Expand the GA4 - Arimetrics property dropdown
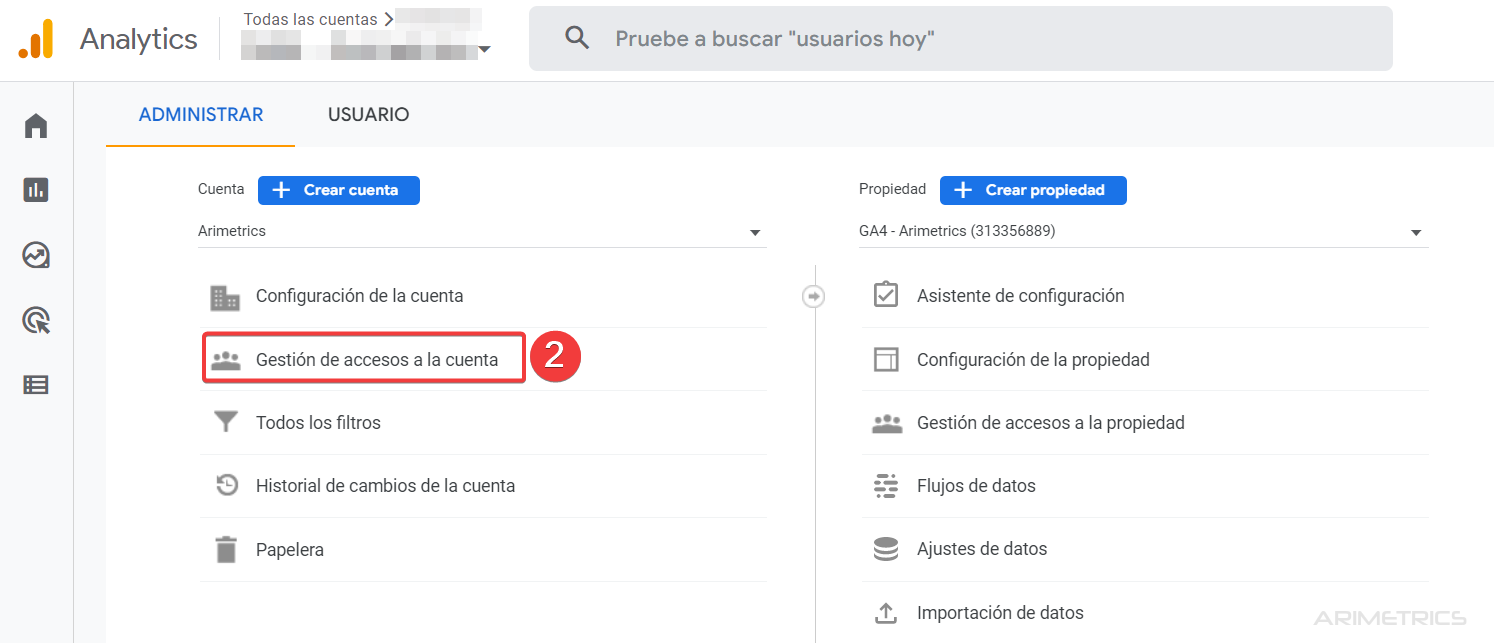Screen dimensions: 1494x643 point(1416,231)
